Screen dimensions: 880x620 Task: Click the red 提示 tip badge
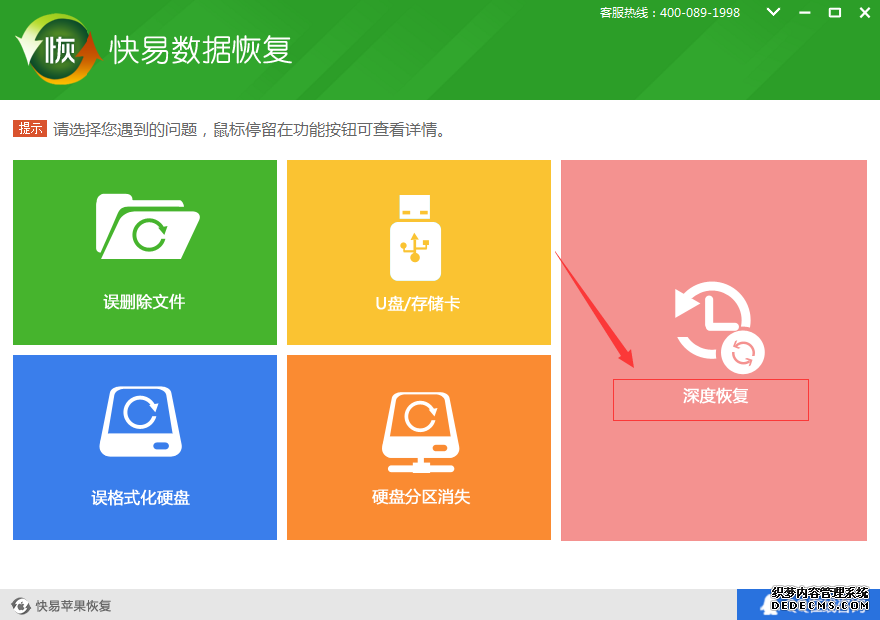pos(30,128)
